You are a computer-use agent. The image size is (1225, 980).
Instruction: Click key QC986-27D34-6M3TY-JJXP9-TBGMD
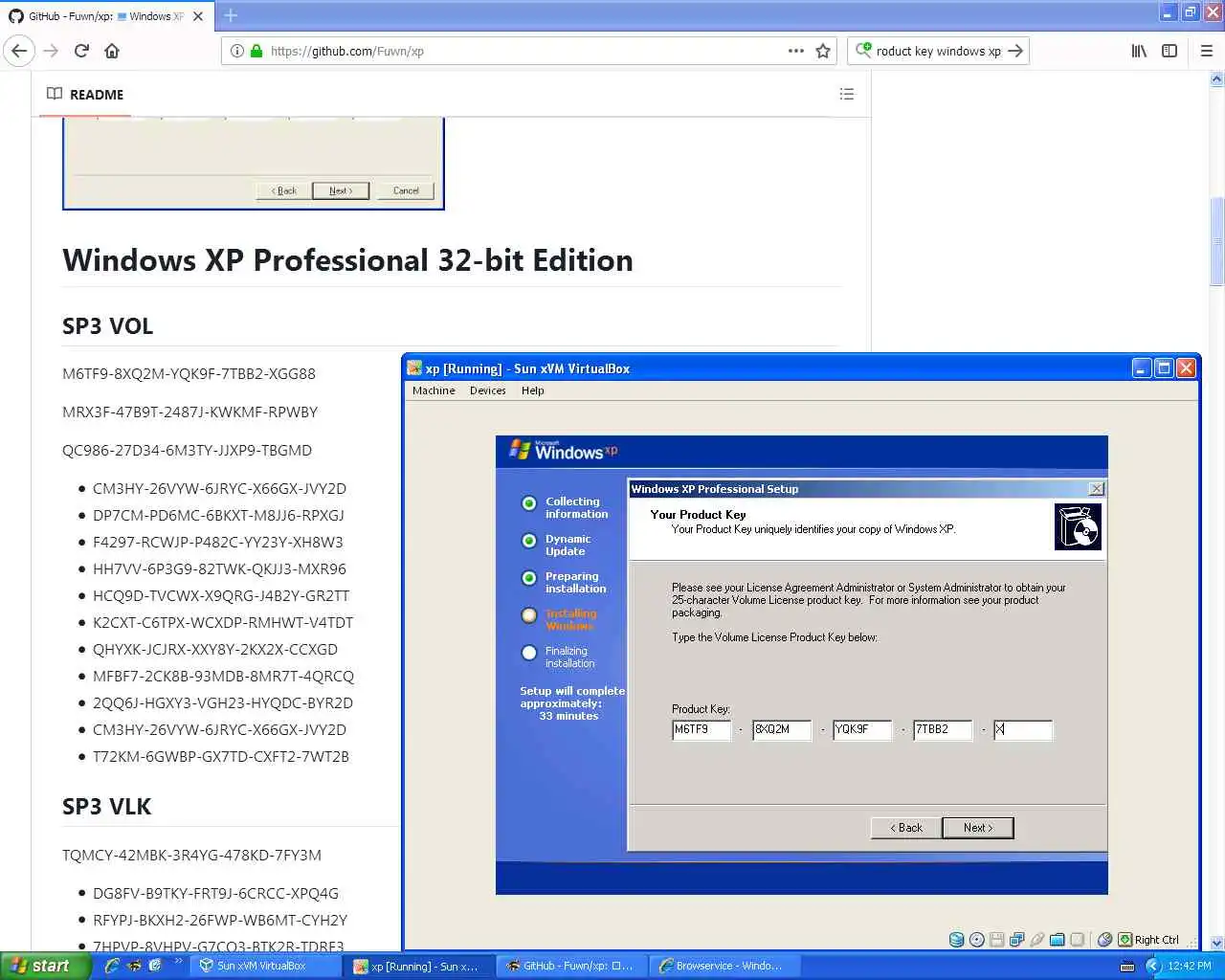tap(187, 451)
